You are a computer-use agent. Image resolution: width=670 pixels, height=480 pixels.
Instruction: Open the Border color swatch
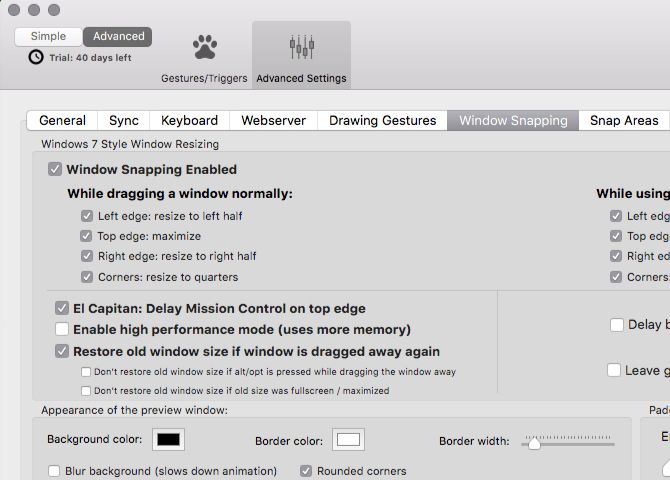(348, 439)
